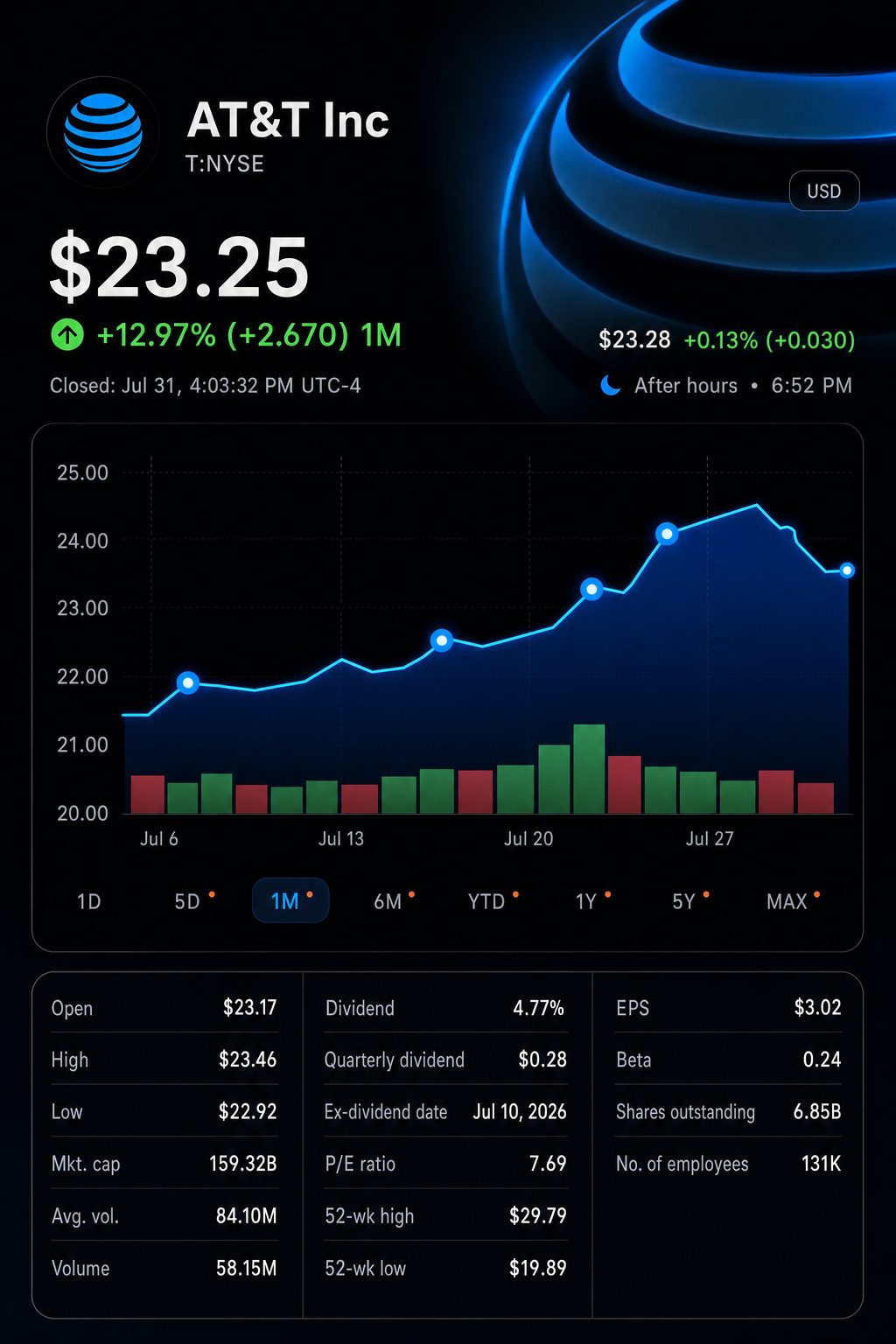The height and width of the screenshot is (1344, 896).
Task: Select the 1D time range tab
Action: coord(88,901)
